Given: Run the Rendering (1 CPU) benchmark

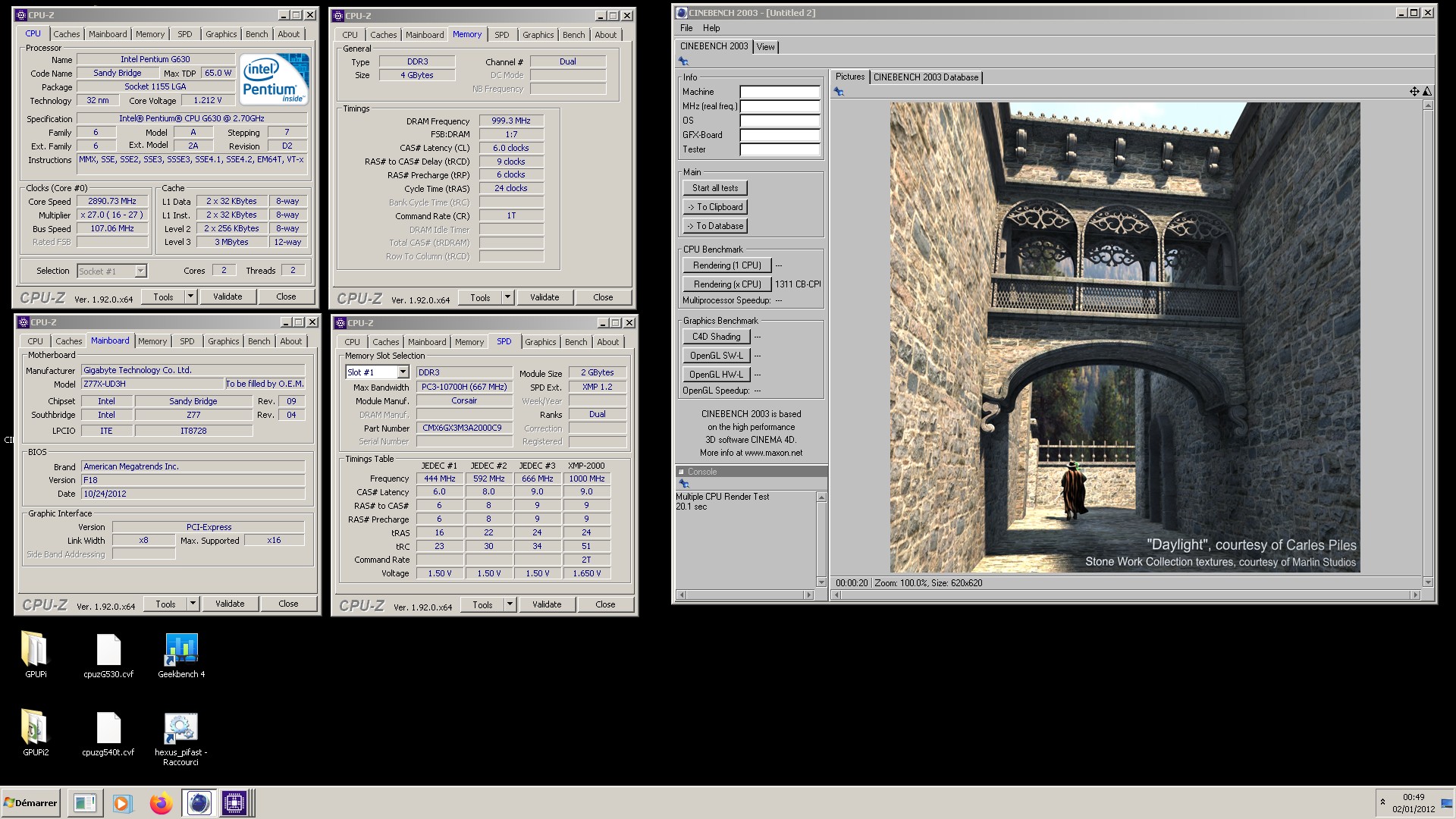Looking at the screenshot, I should (x=727, y=265).
